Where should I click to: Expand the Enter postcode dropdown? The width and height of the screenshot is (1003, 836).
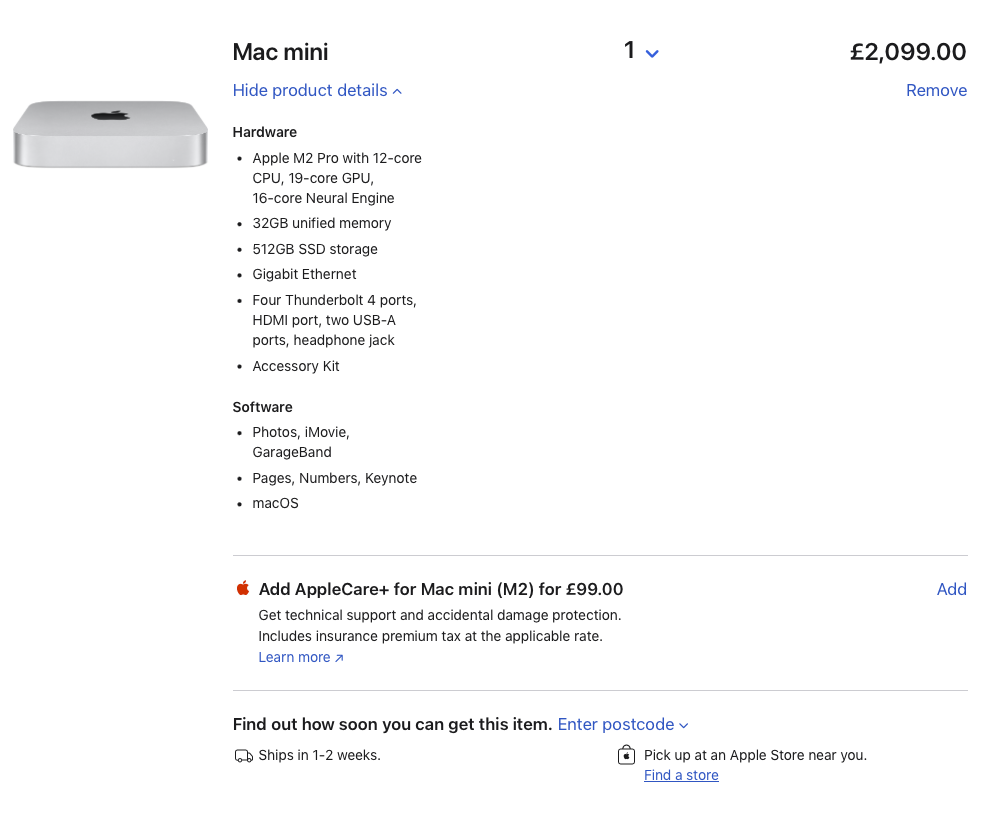click(623, 725)
